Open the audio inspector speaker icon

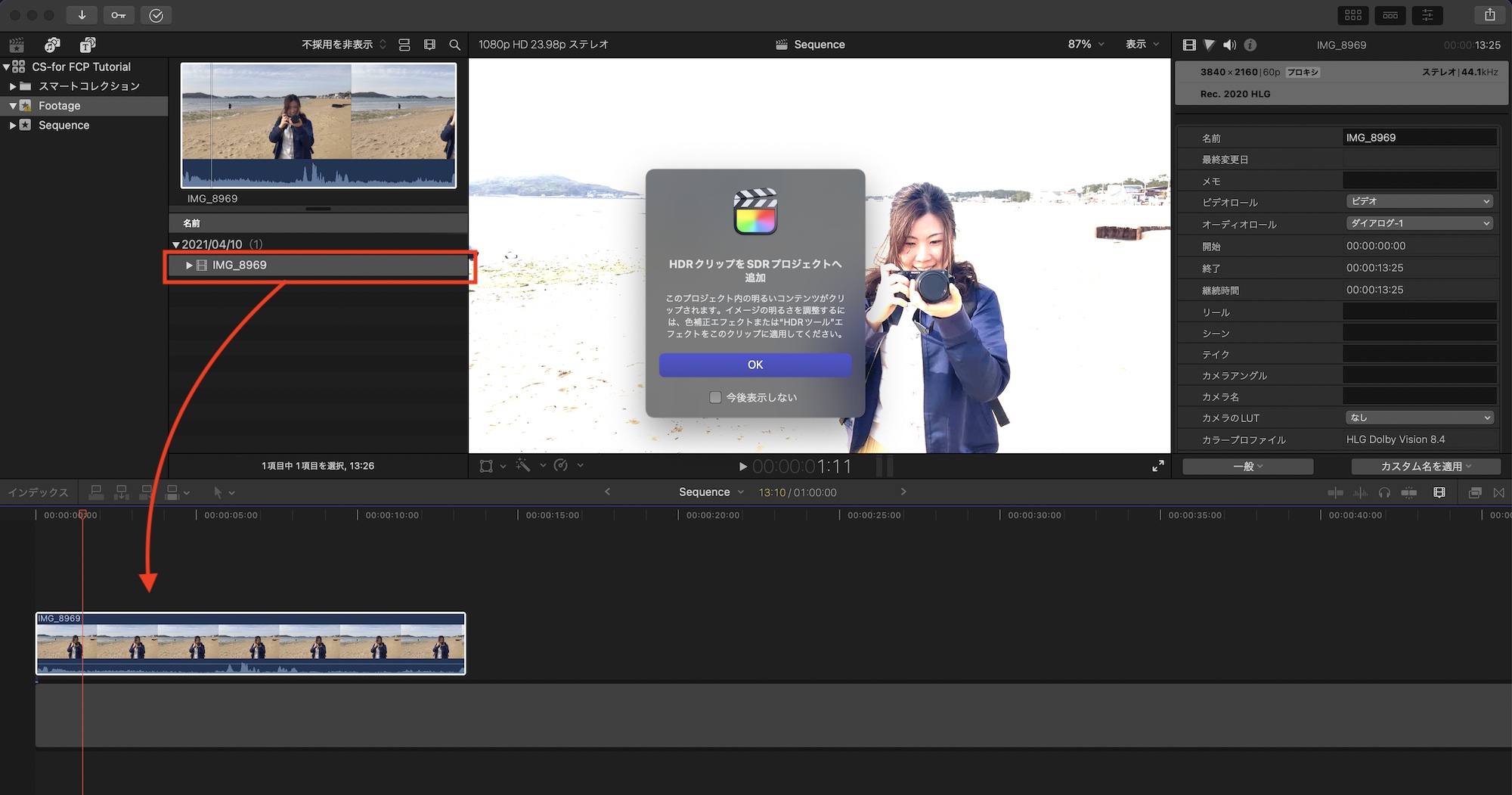click(1229, 45)
